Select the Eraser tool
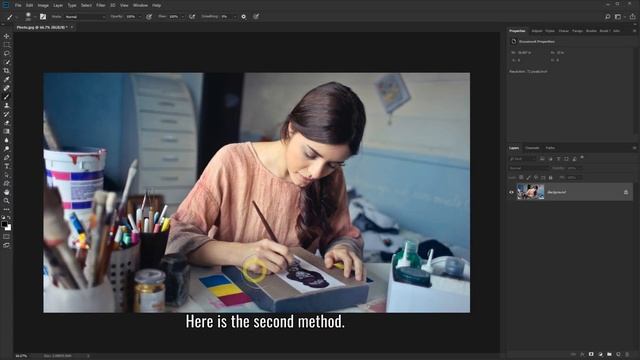The image size is (640, 360). pyautogui.click(x=7, y=122)
